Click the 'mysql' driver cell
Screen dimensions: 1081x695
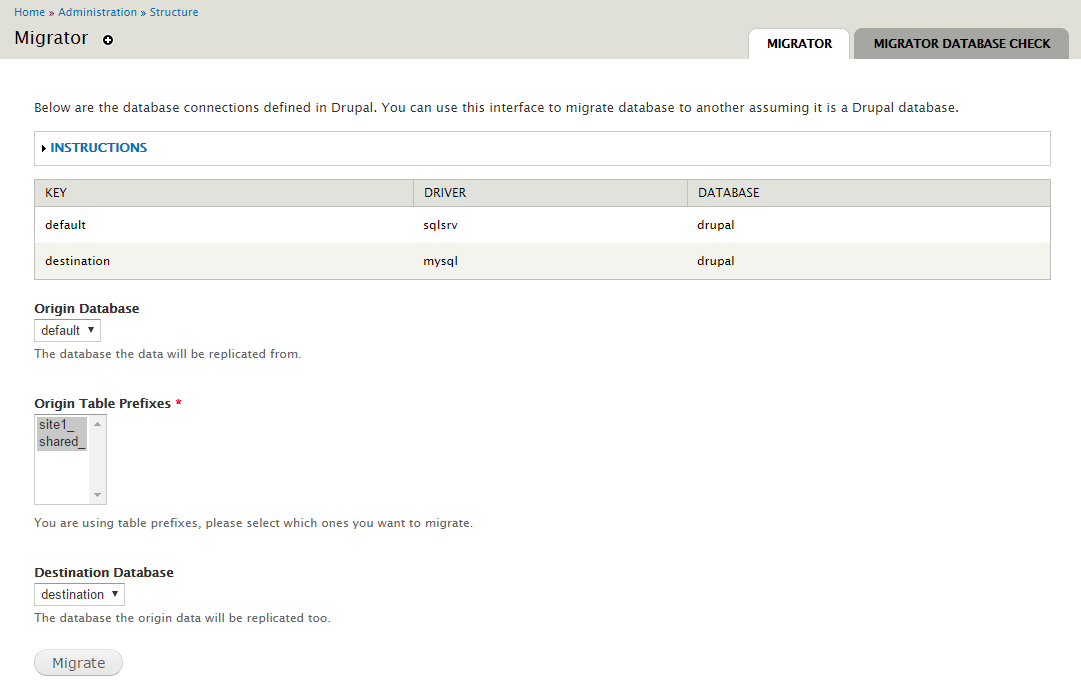(x=550, y=261)
